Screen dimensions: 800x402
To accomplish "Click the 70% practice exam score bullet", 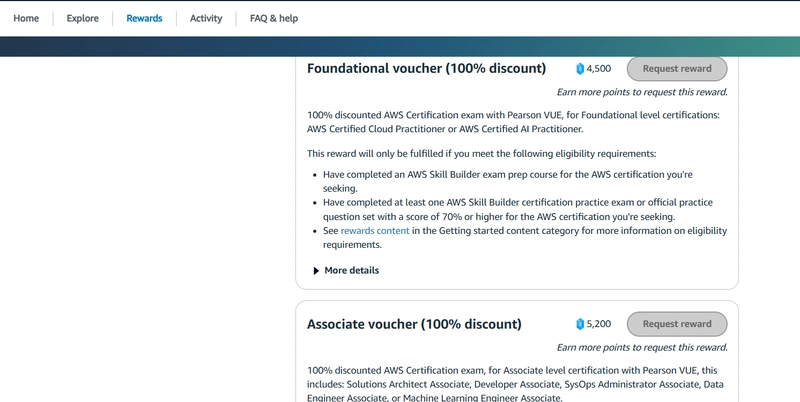I will pyautogui.click(x=518, y=210).
